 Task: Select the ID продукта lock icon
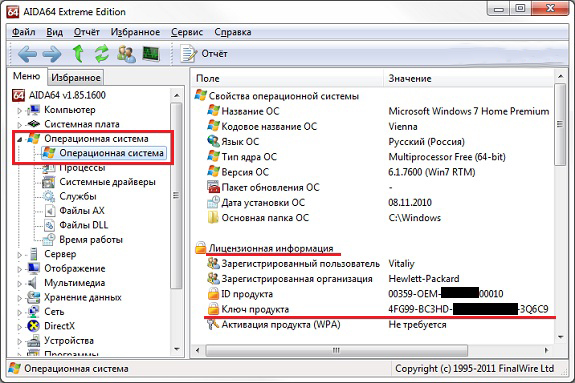pos(213,294)
